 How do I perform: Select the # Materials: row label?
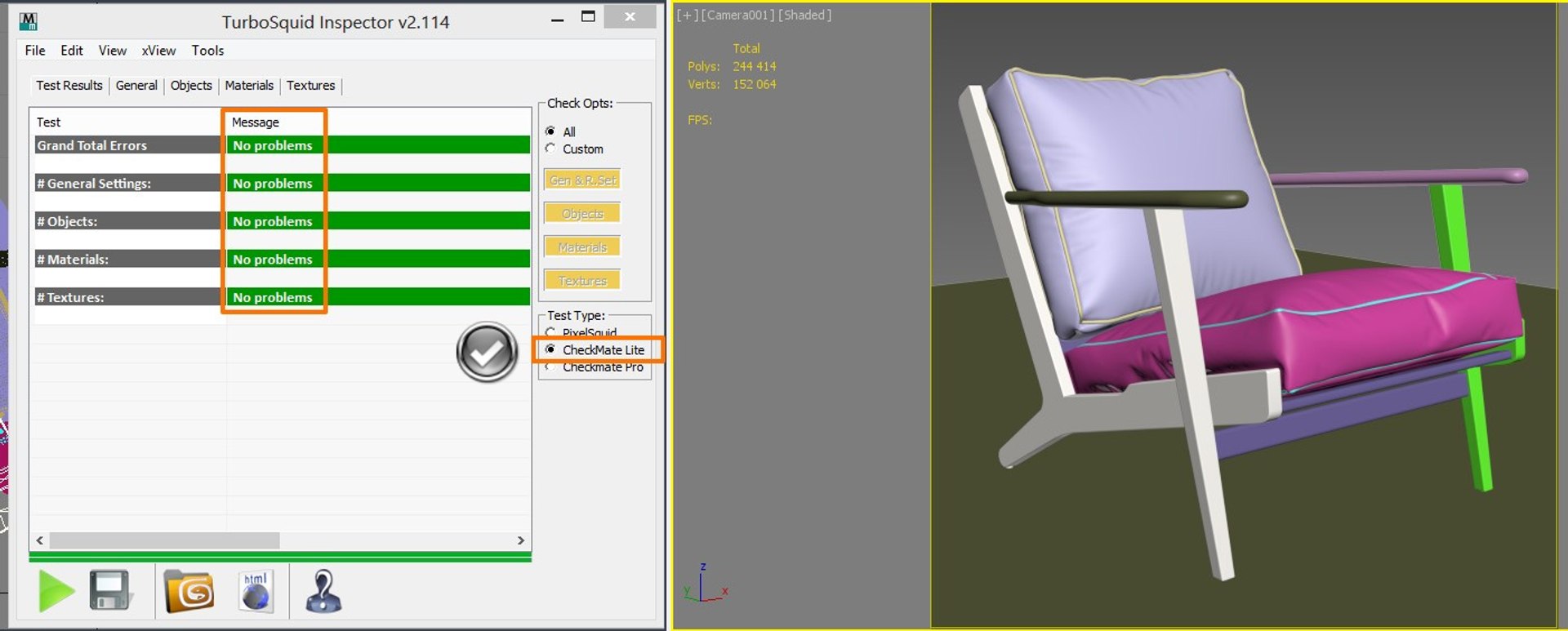coord(73,260)
